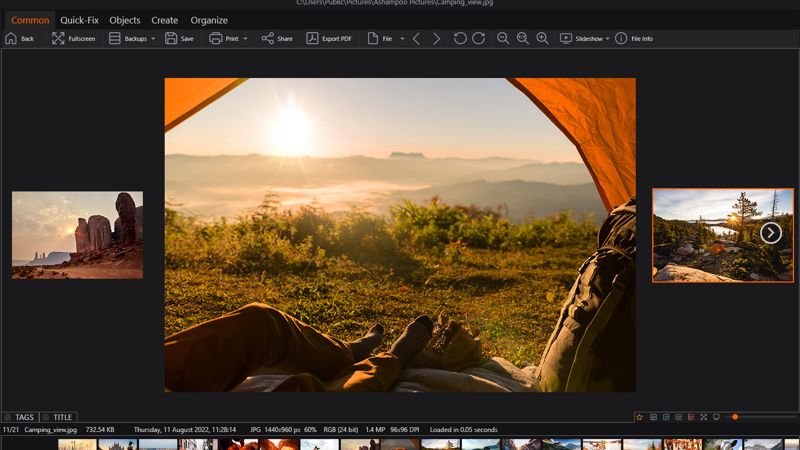Expand the Backups dropdown arrow

tap(153, 39)
